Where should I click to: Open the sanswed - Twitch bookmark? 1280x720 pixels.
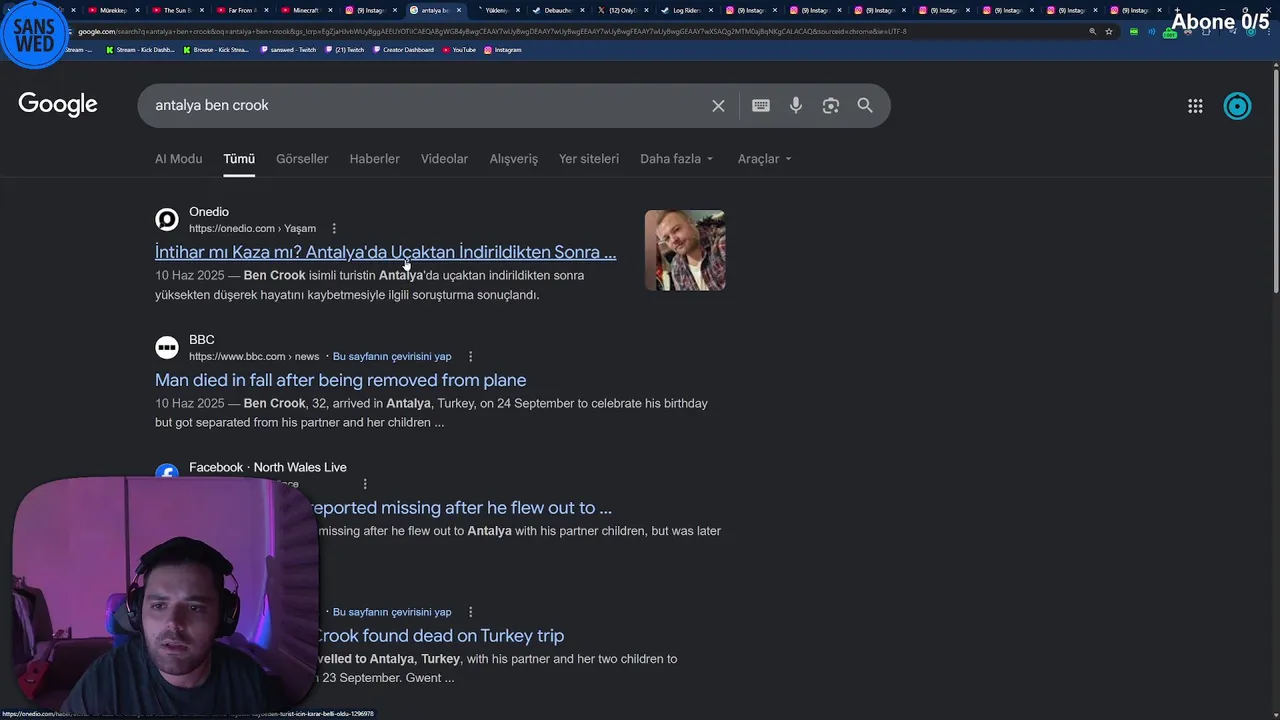click(288, 50)
